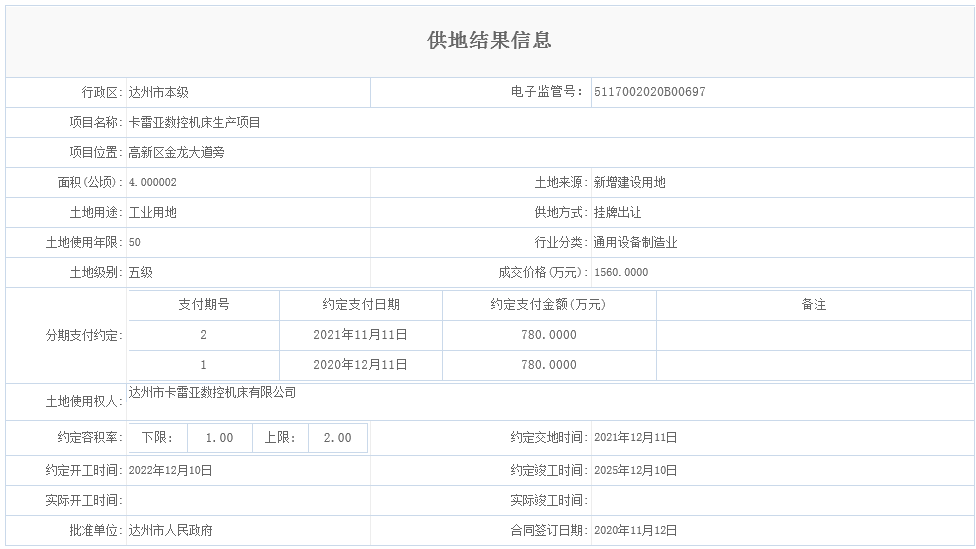Click the 供地方式 value 挂牌出让
The height and width of the screenshot is (549, 976).
pyautogui.click(x=617, y=213)
